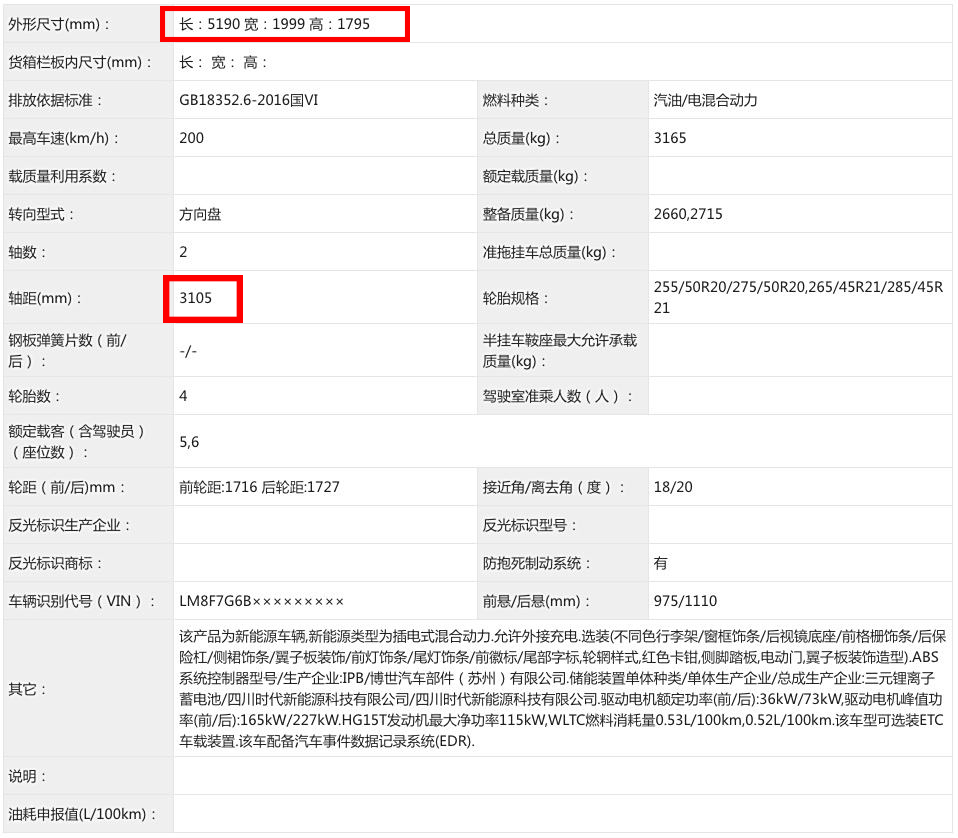Click the 排放依据标准 label
The height and width of the screenshot is (838, 958).
click(x=55, y=100)
